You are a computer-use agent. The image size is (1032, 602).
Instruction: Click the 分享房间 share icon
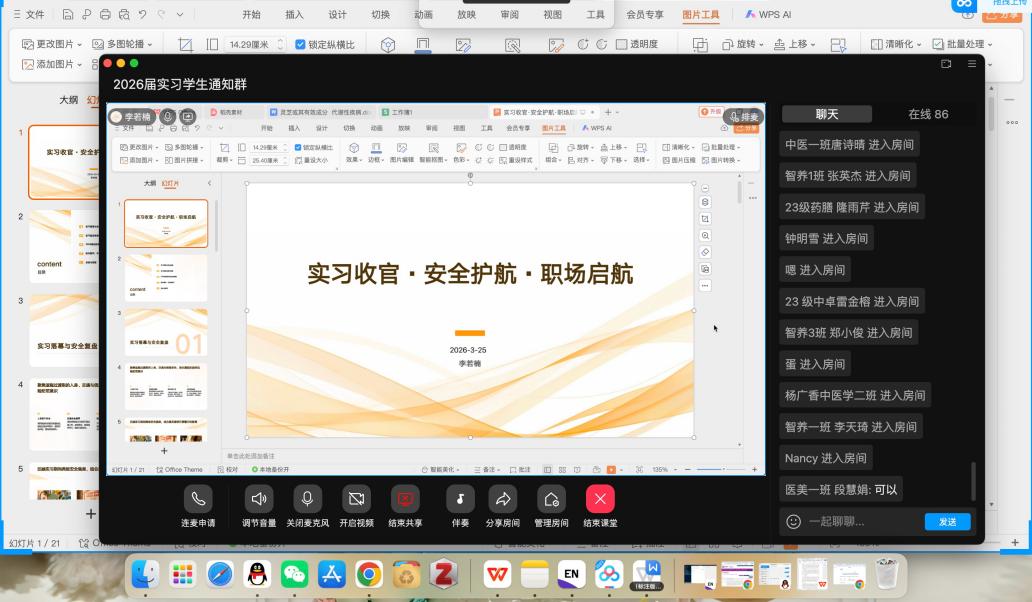click(x=503, y=499)
